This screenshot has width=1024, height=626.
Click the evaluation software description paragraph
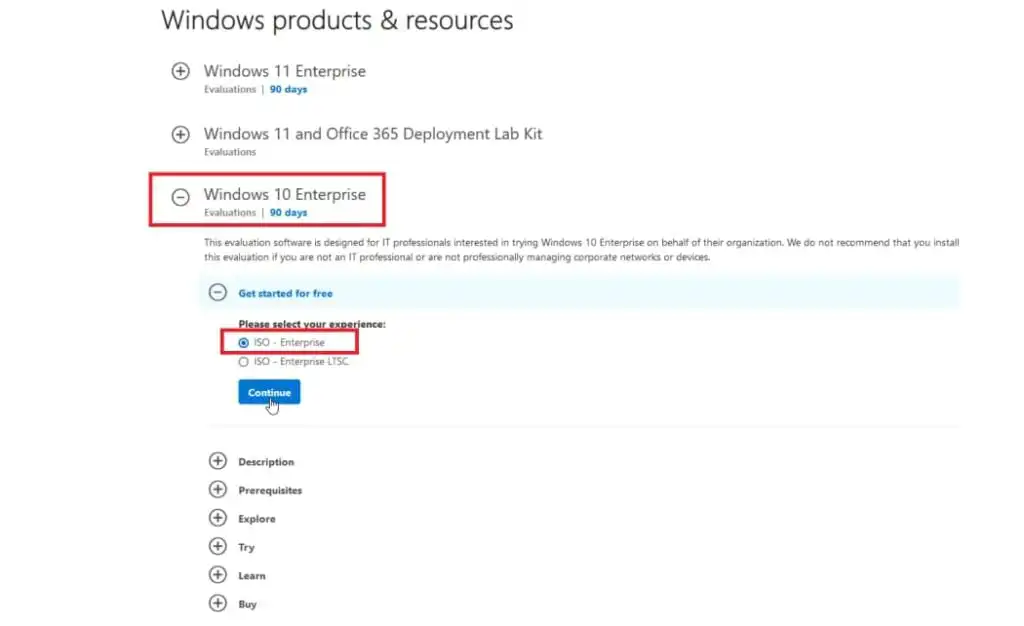(581, 249)
